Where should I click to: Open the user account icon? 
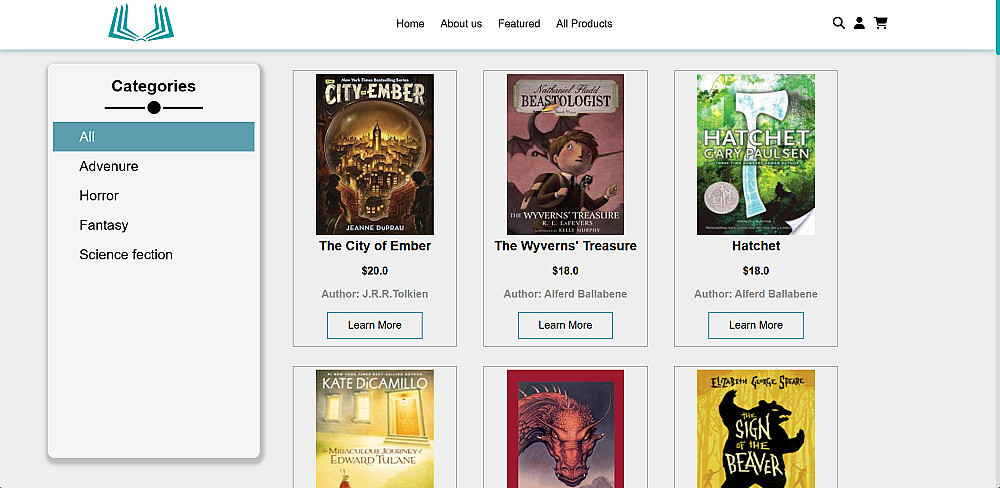(x=859, y=23)
